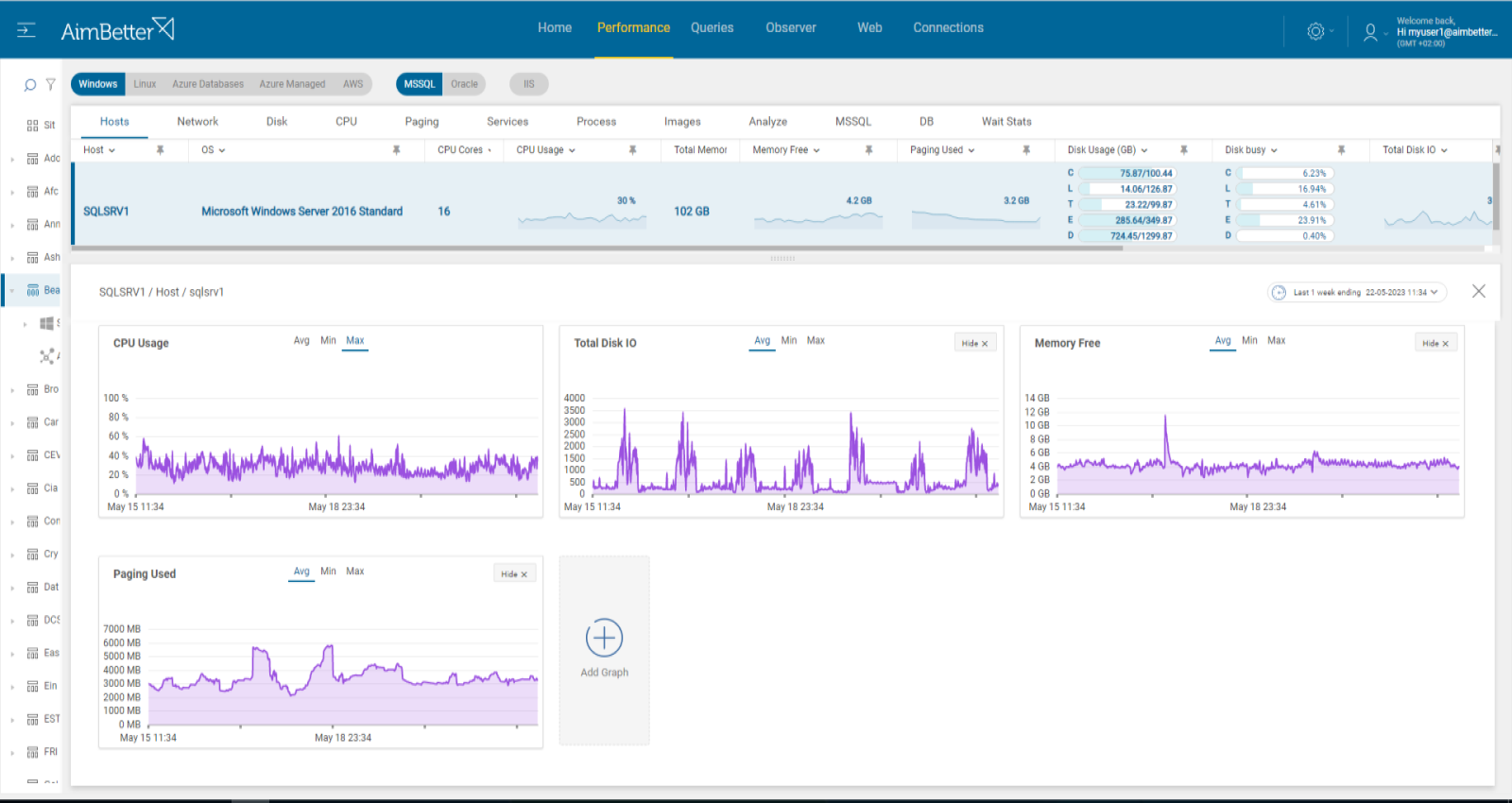Click the Bro server icon in sidebar
Viewport: 1512px width, 803px height.
(x=33, y=389)
